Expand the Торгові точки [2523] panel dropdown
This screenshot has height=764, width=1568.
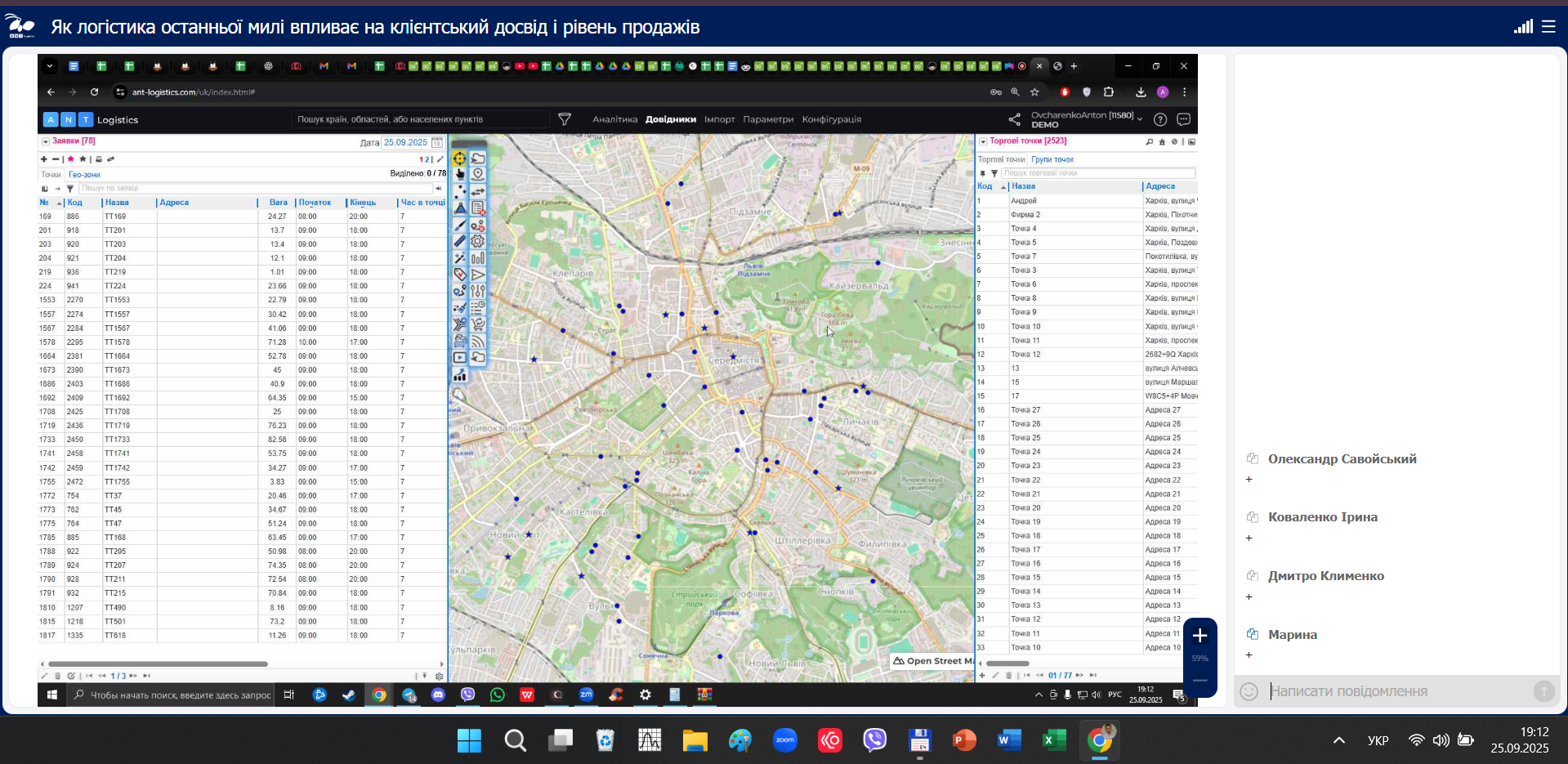coord(983,141)
